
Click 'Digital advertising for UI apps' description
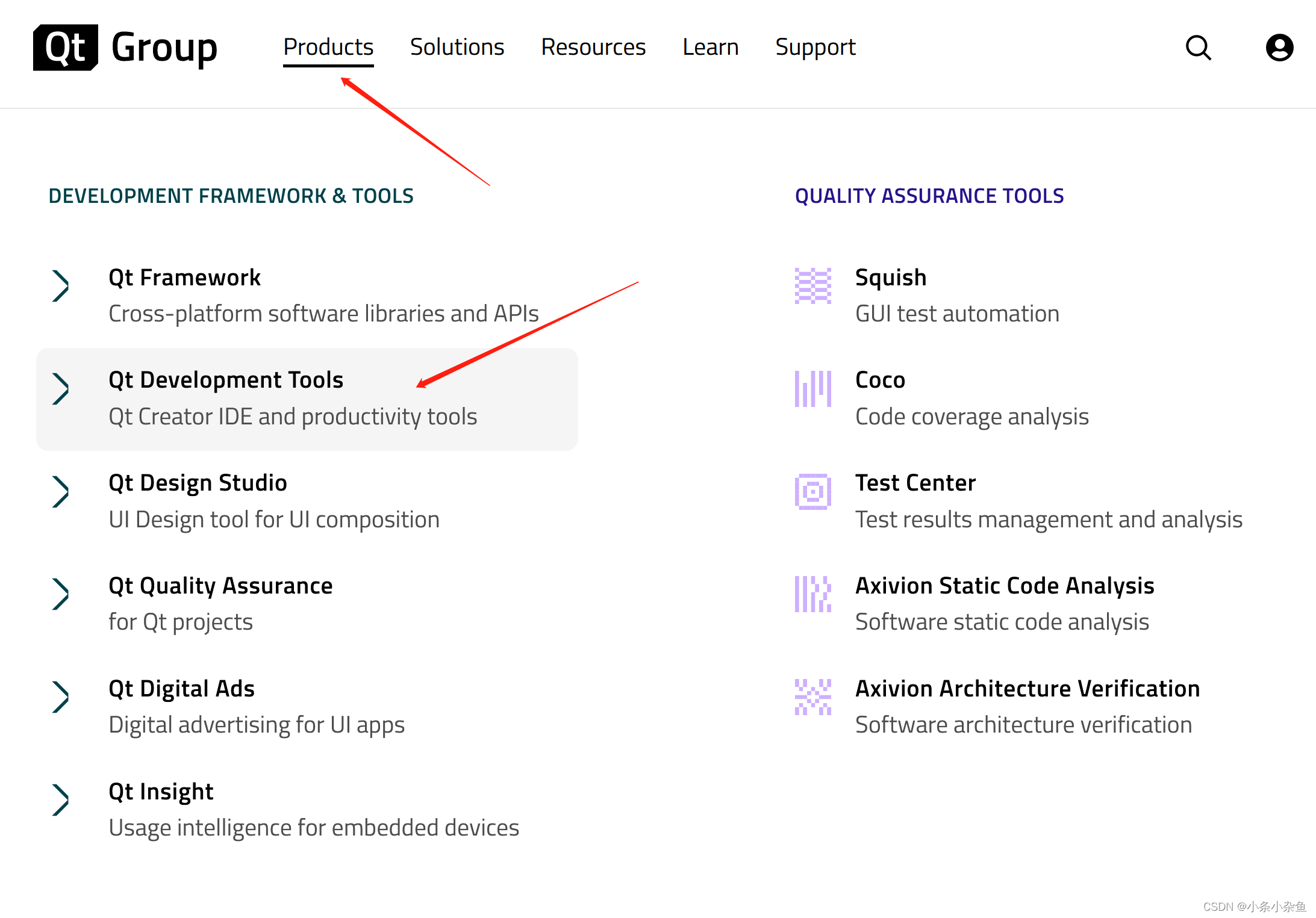(x=257, y=725)
